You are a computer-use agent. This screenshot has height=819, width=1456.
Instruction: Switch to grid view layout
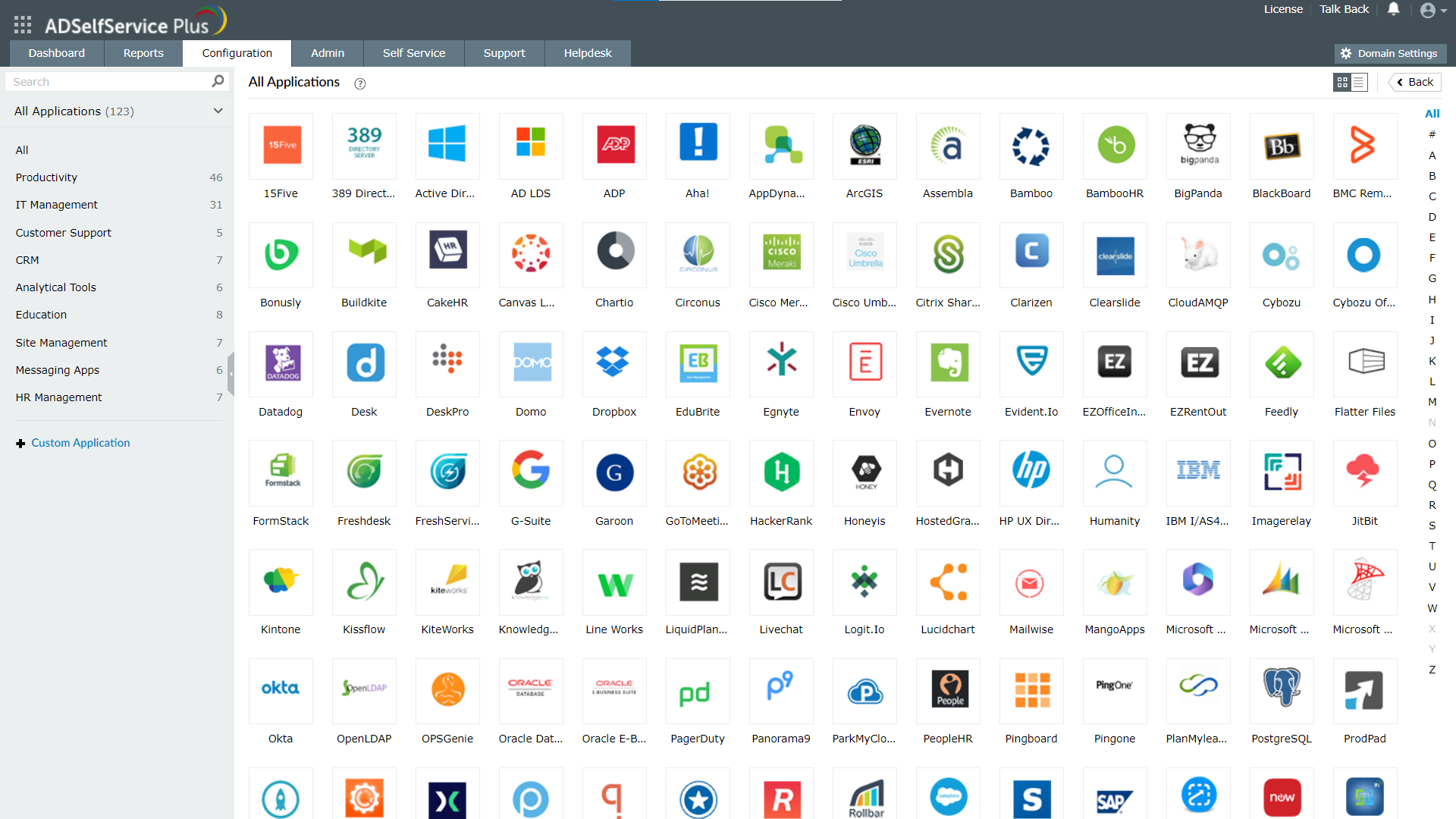[x=1342, y=82]
